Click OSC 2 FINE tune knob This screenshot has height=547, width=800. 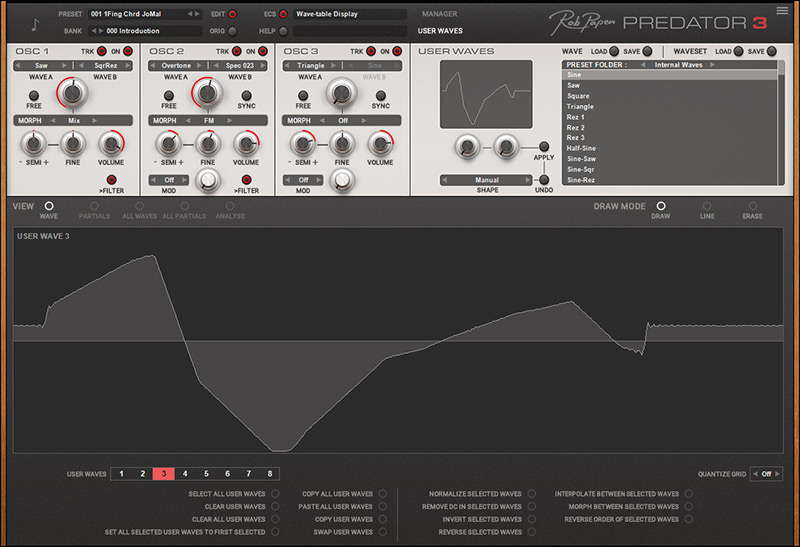(208, 143)
